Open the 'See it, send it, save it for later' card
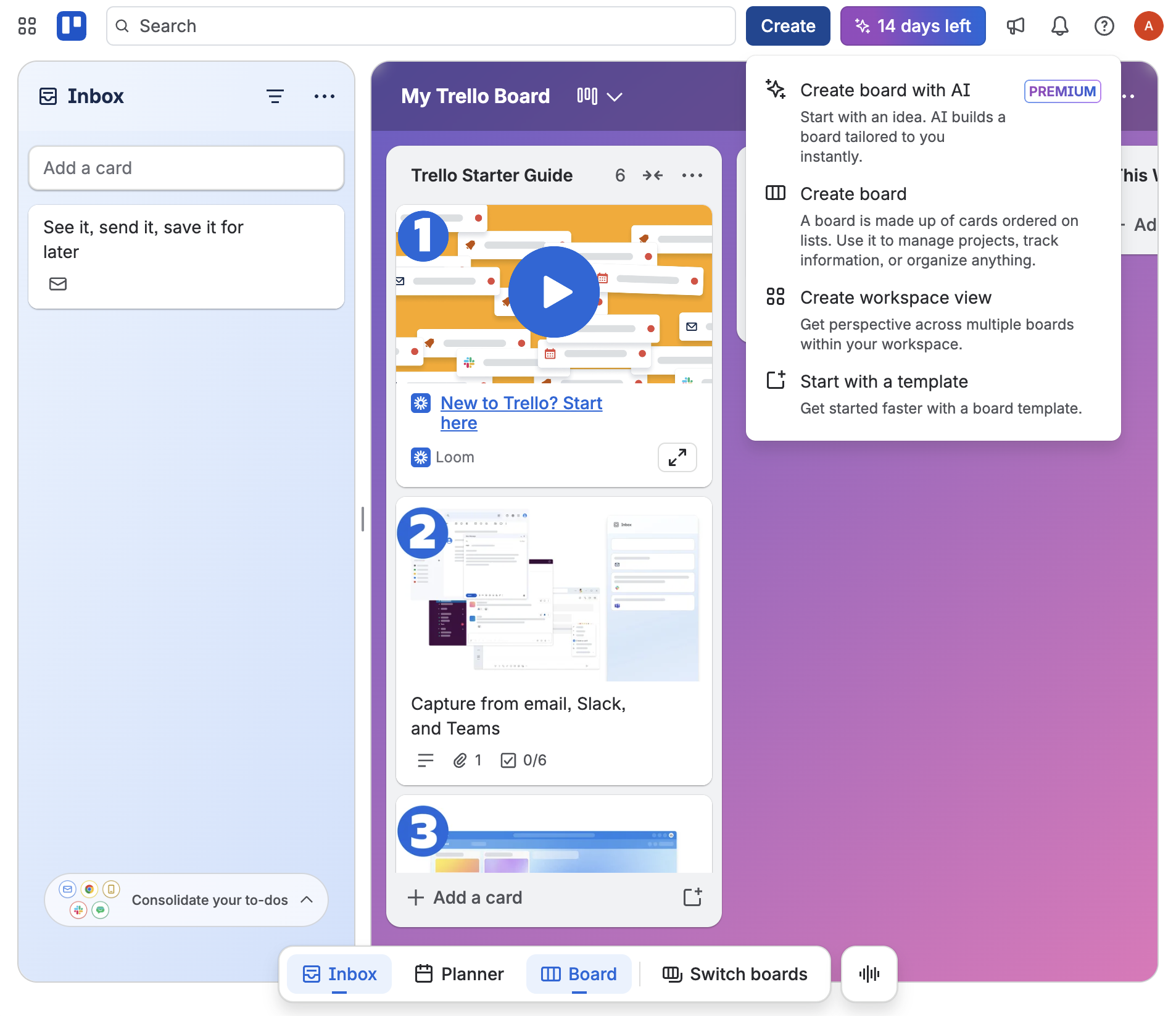This screenshot has width=1176, height=1016. 186,257
